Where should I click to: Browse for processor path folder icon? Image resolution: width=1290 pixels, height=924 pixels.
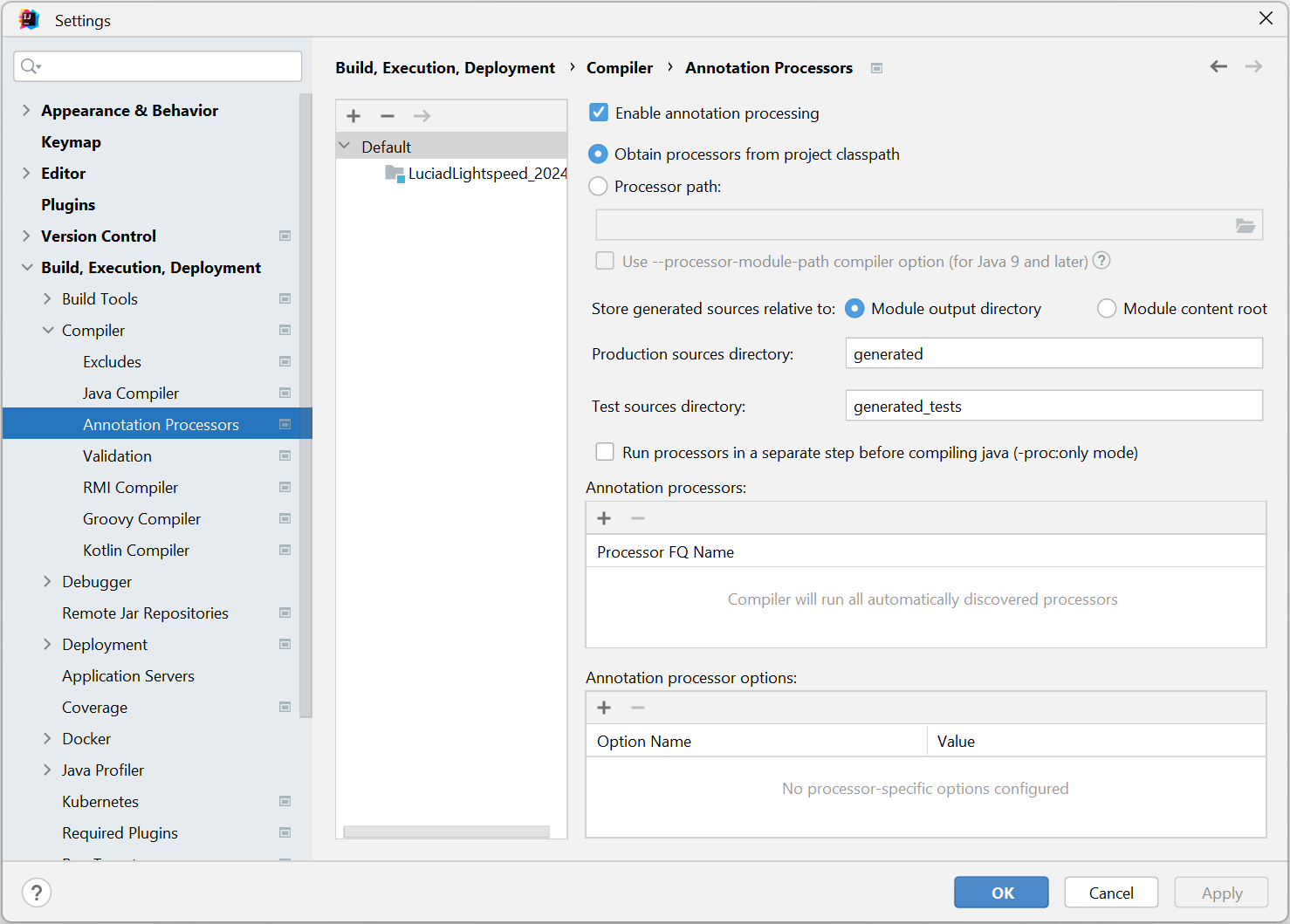click(x=1245, y=226)
